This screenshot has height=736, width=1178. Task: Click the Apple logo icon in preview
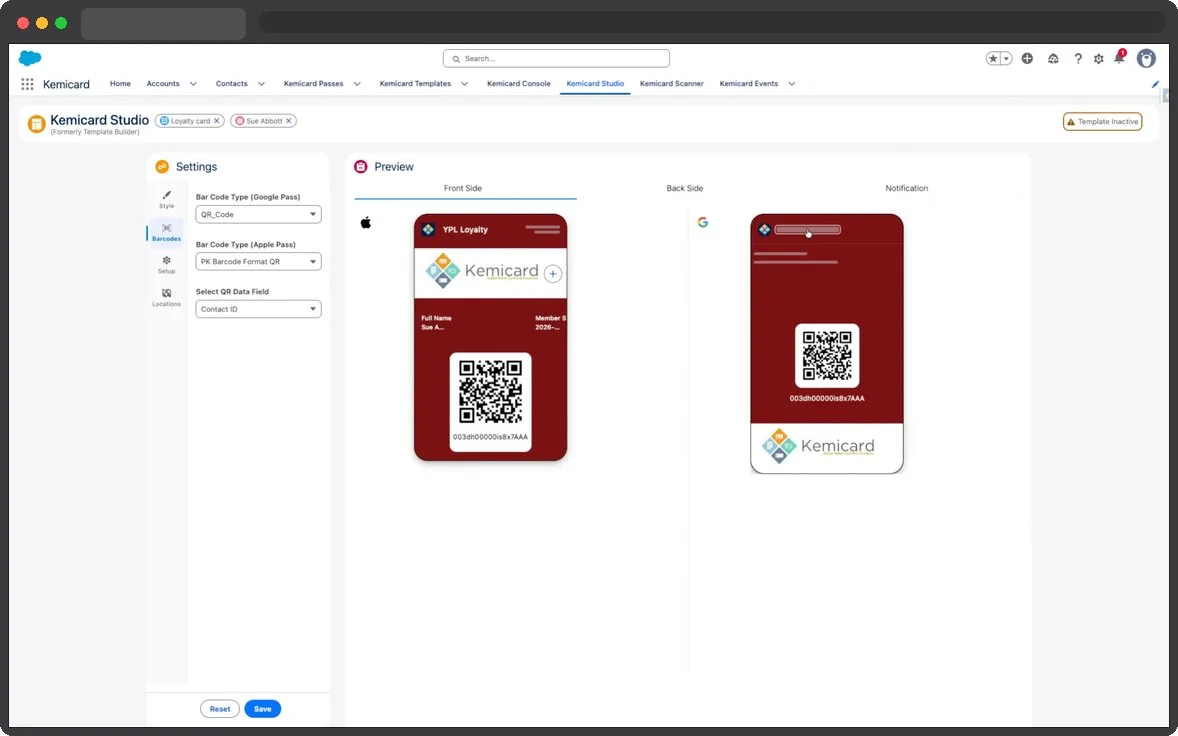point(366,222)
